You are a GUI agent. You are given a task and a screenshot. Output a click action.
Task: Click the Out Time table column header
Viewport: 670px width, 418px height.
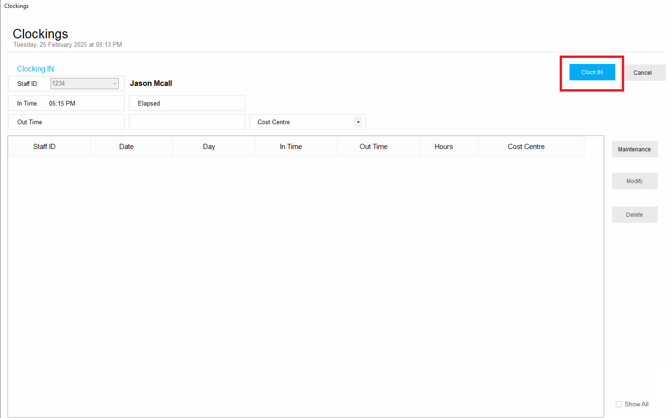coord(373,147)
